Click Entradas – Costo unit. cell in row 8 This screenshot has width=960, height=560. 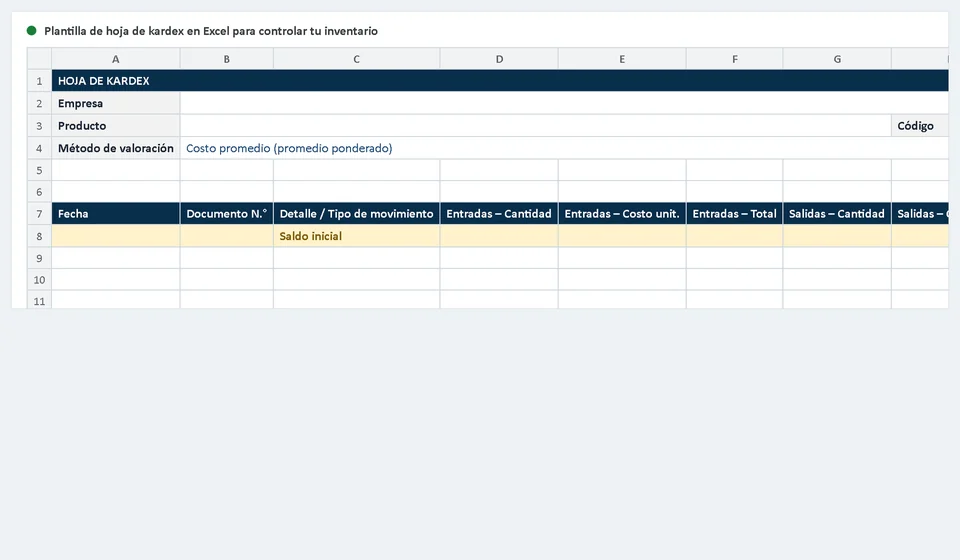622,236
